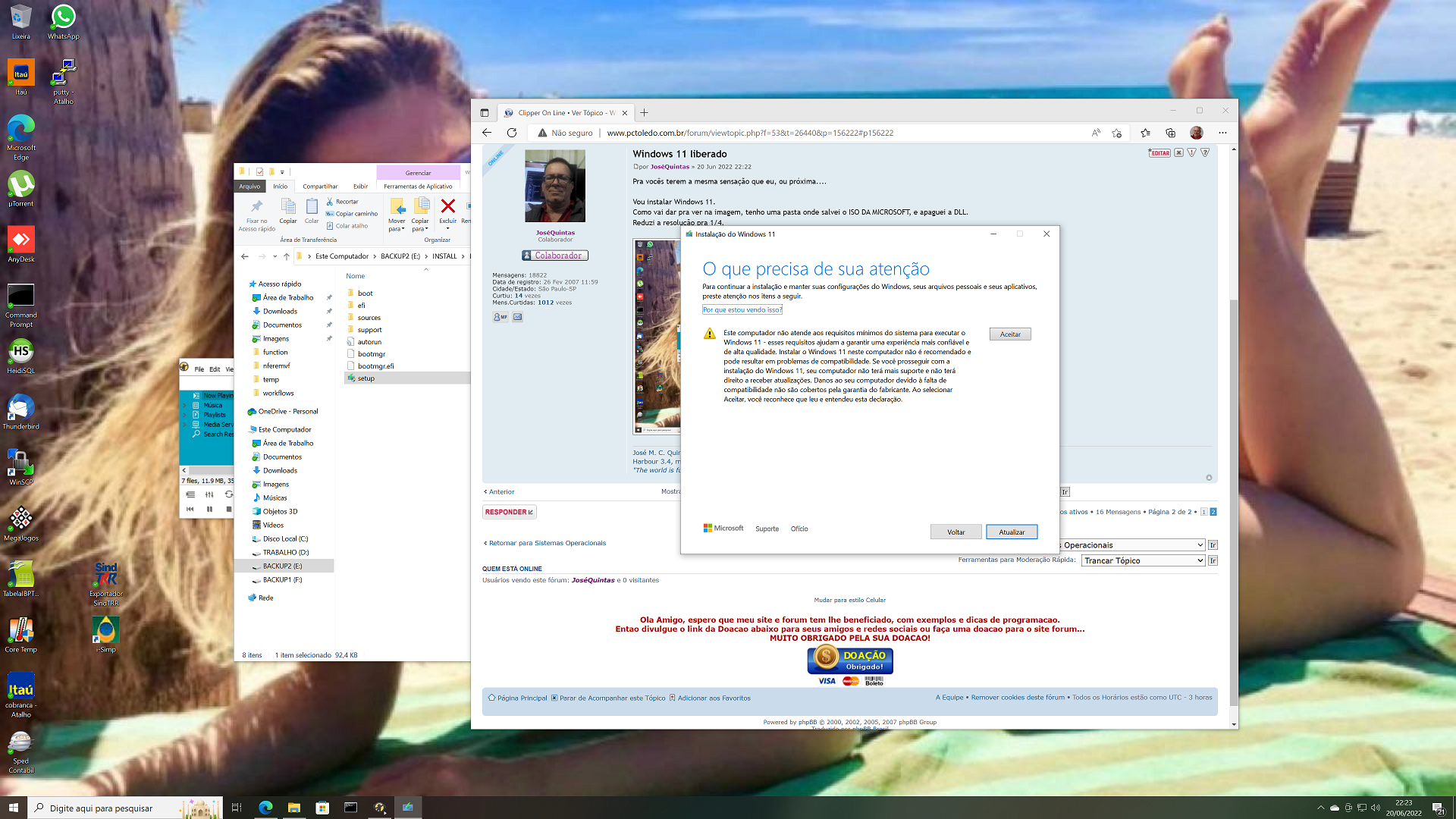
Task: Click the Aceitar button in installer
Action: pyautogui.click(x=1009, y=334)
